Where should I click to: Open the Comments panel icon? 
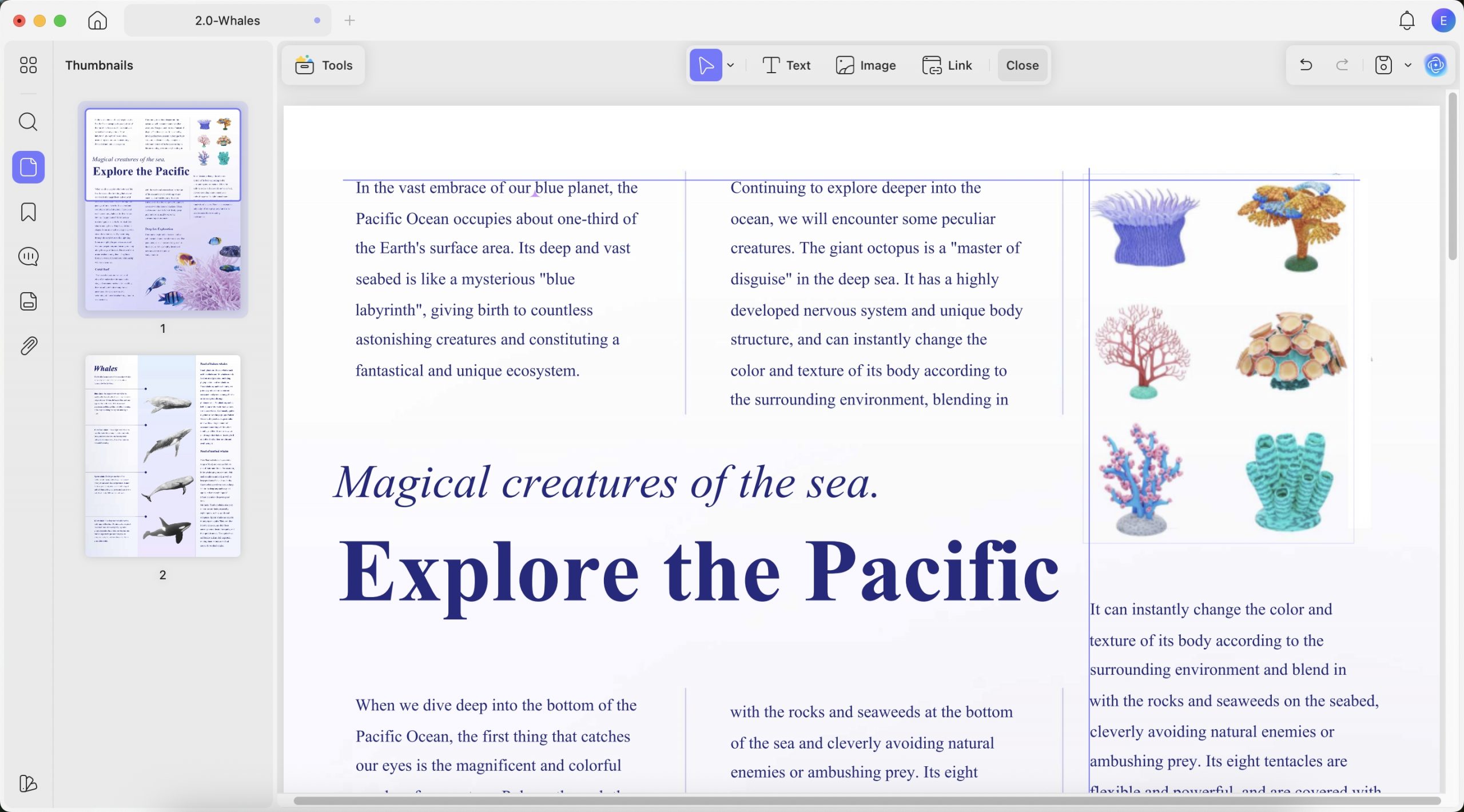[28, 257]
